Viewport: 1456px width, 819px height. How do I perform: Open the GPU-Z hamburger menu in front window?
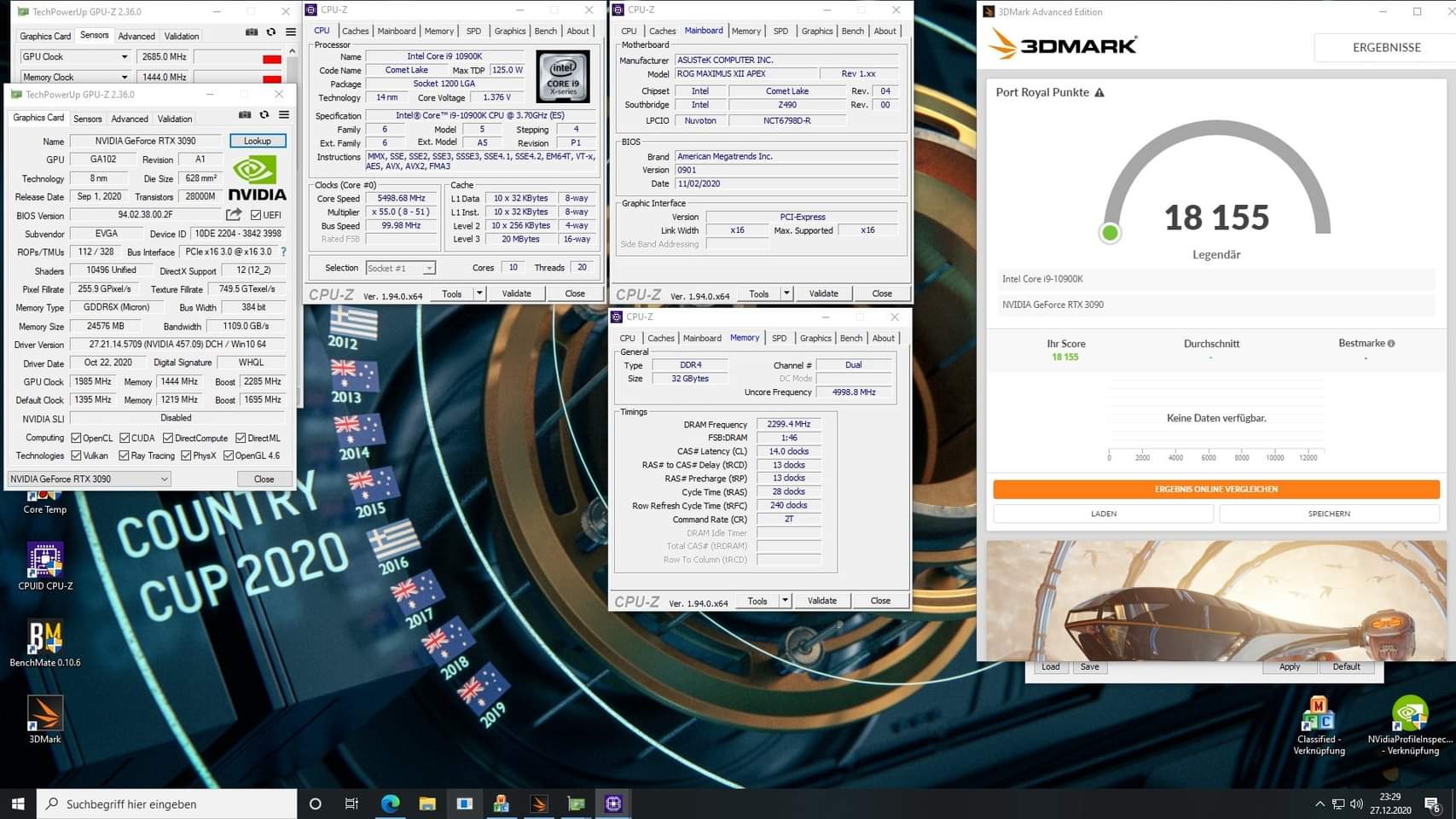(284, 115)
